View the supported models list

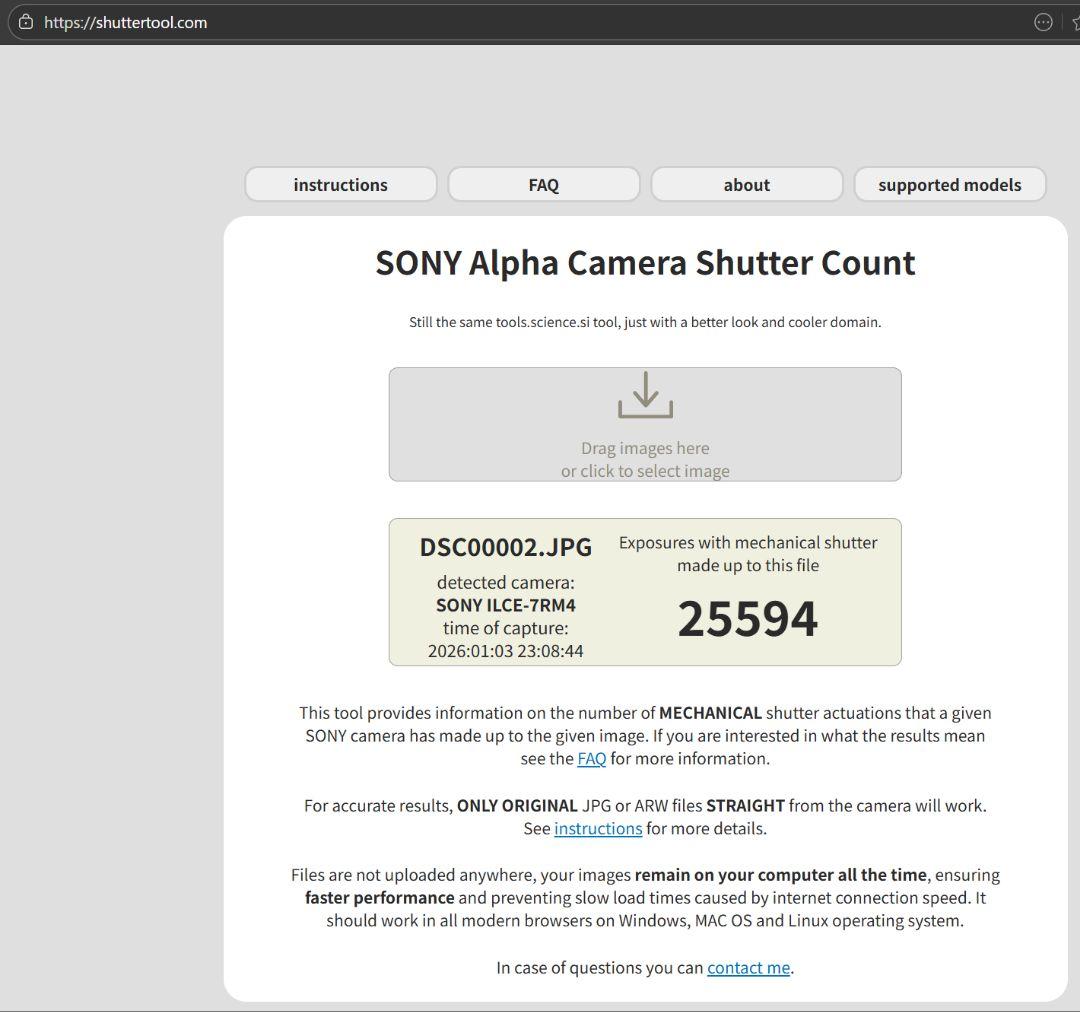(x=949, y=184)
